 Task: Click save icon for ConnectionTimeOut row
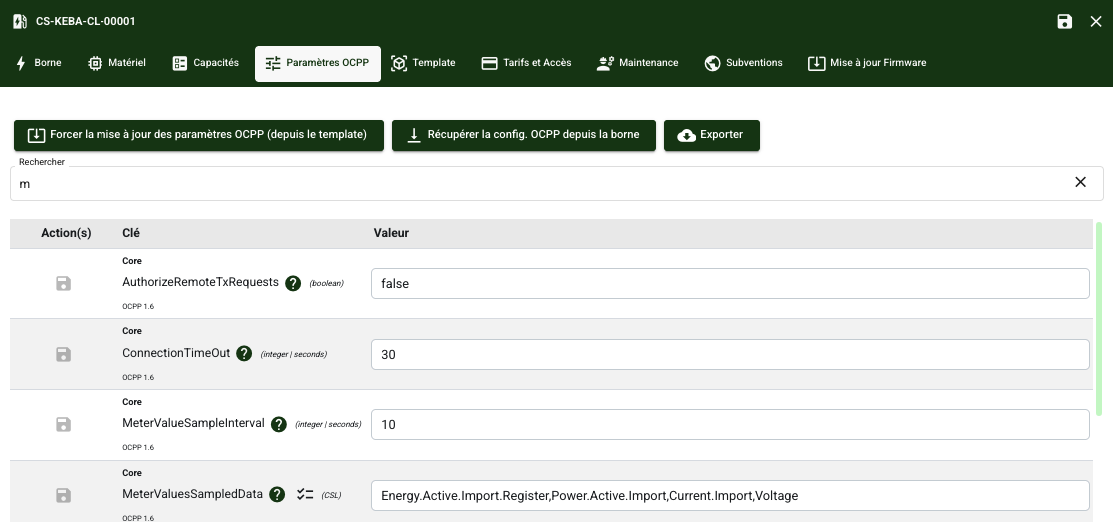[x=63, y=354]
